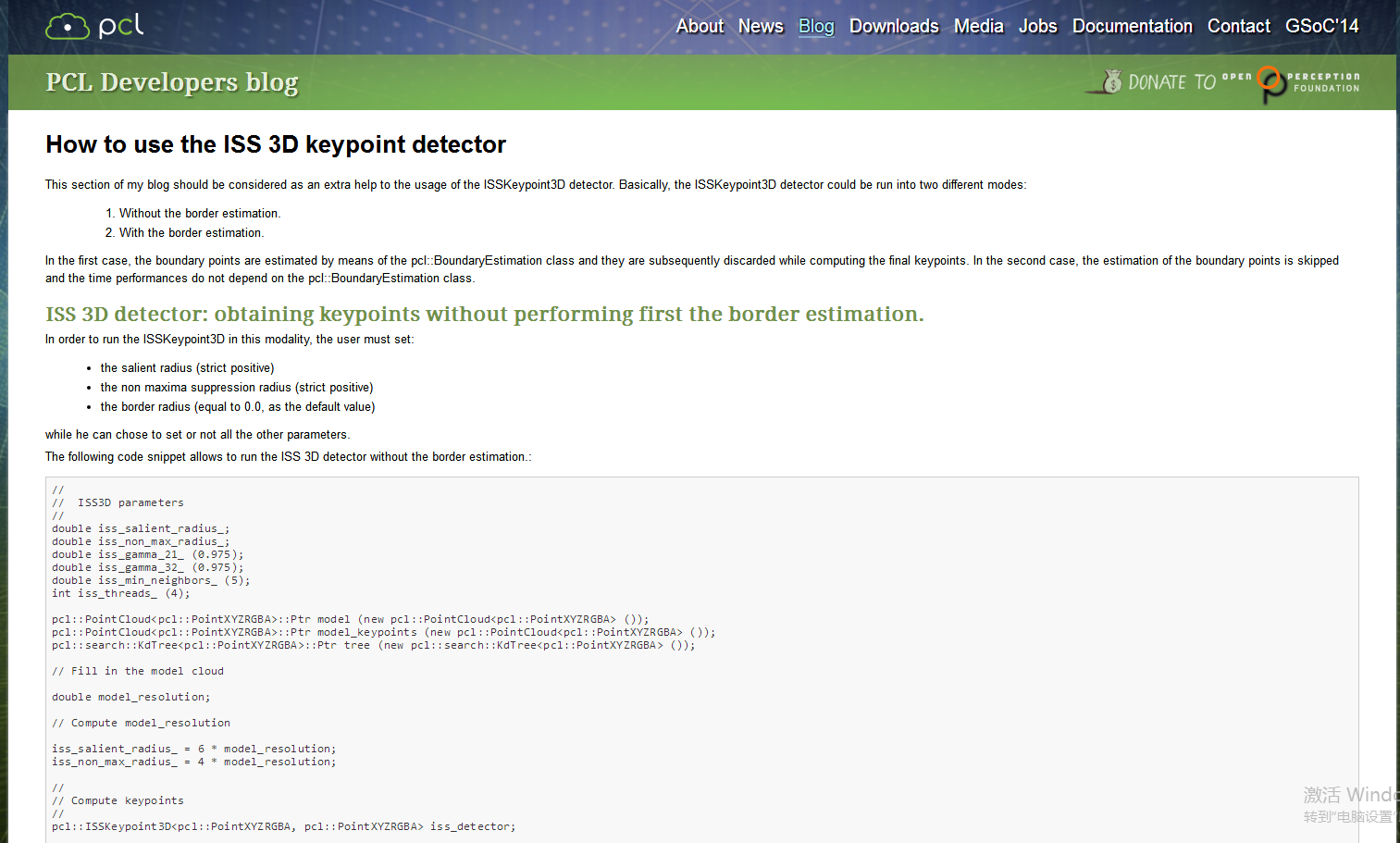The width and height of the screenshot is (1400, 843).
Task: Click code line iss_salient_radius_ = 6 * model_resolution
Action: pos(194,750)
